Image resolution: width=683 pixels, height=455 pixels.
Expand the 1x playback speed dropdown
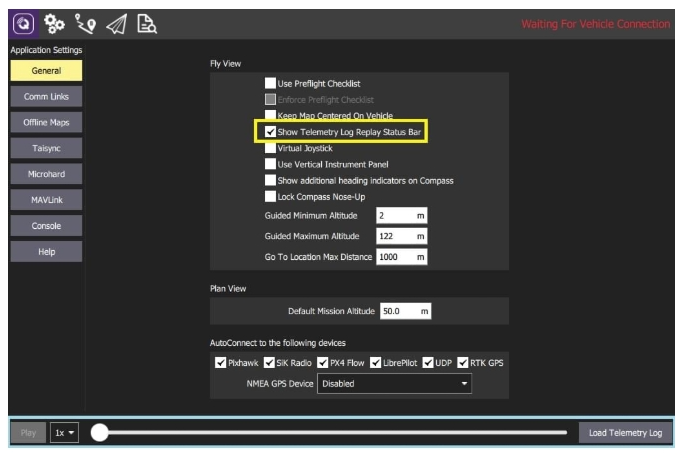[x=65, y=433]
